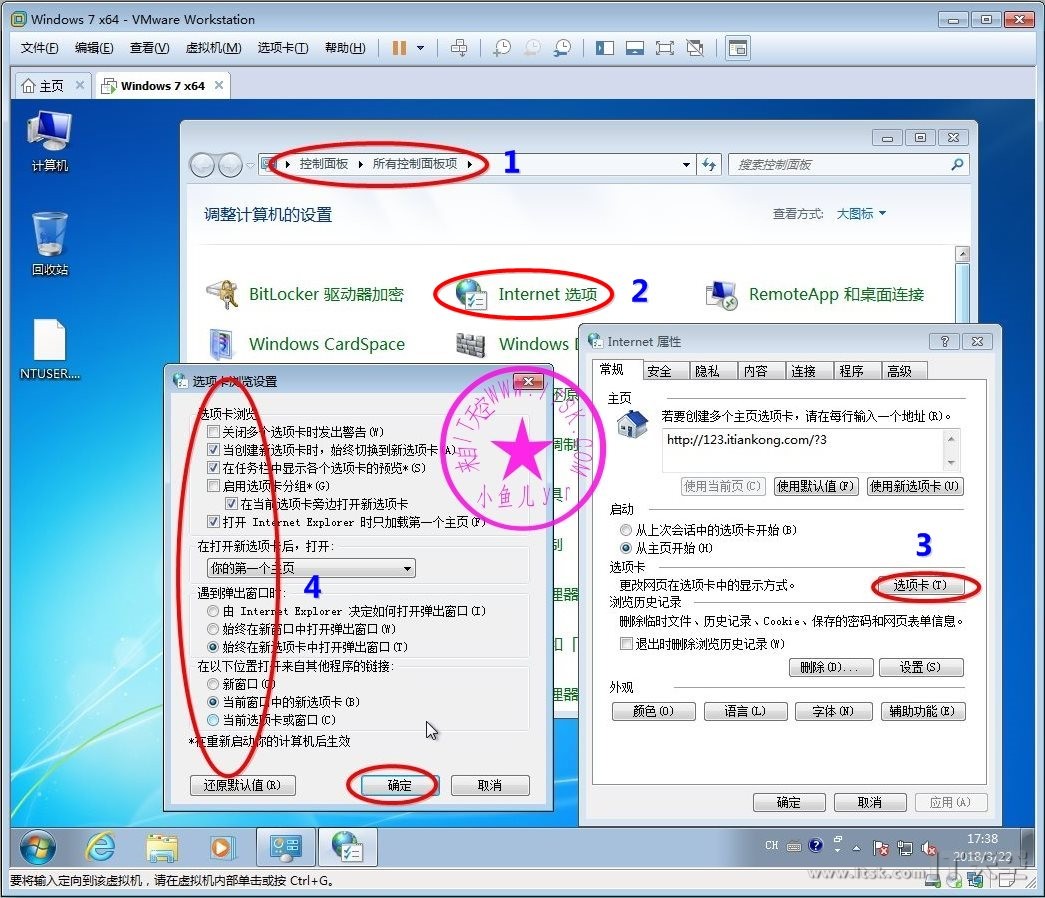
Task: Expand the address bar history dropdown arrow
Action: click(x=686, y=165)
